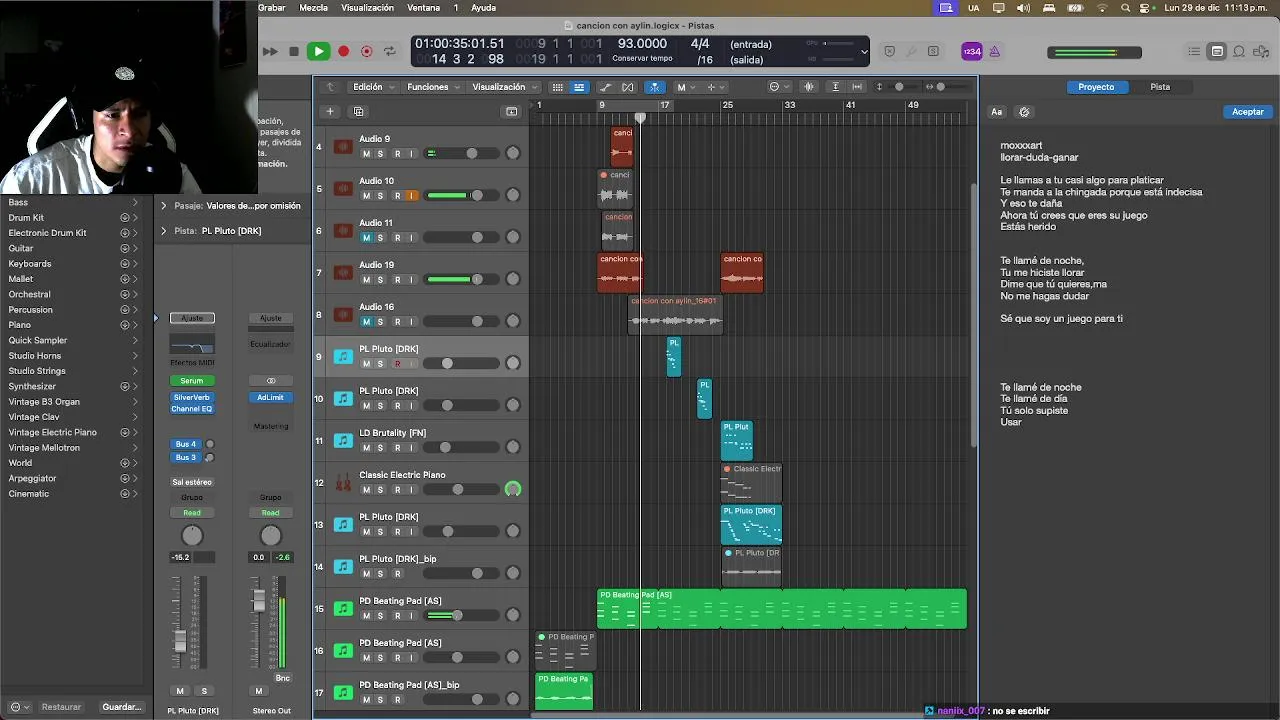
Task: Click the Guardar button in library
Action: pyautogui.click(x=122, y=707)
